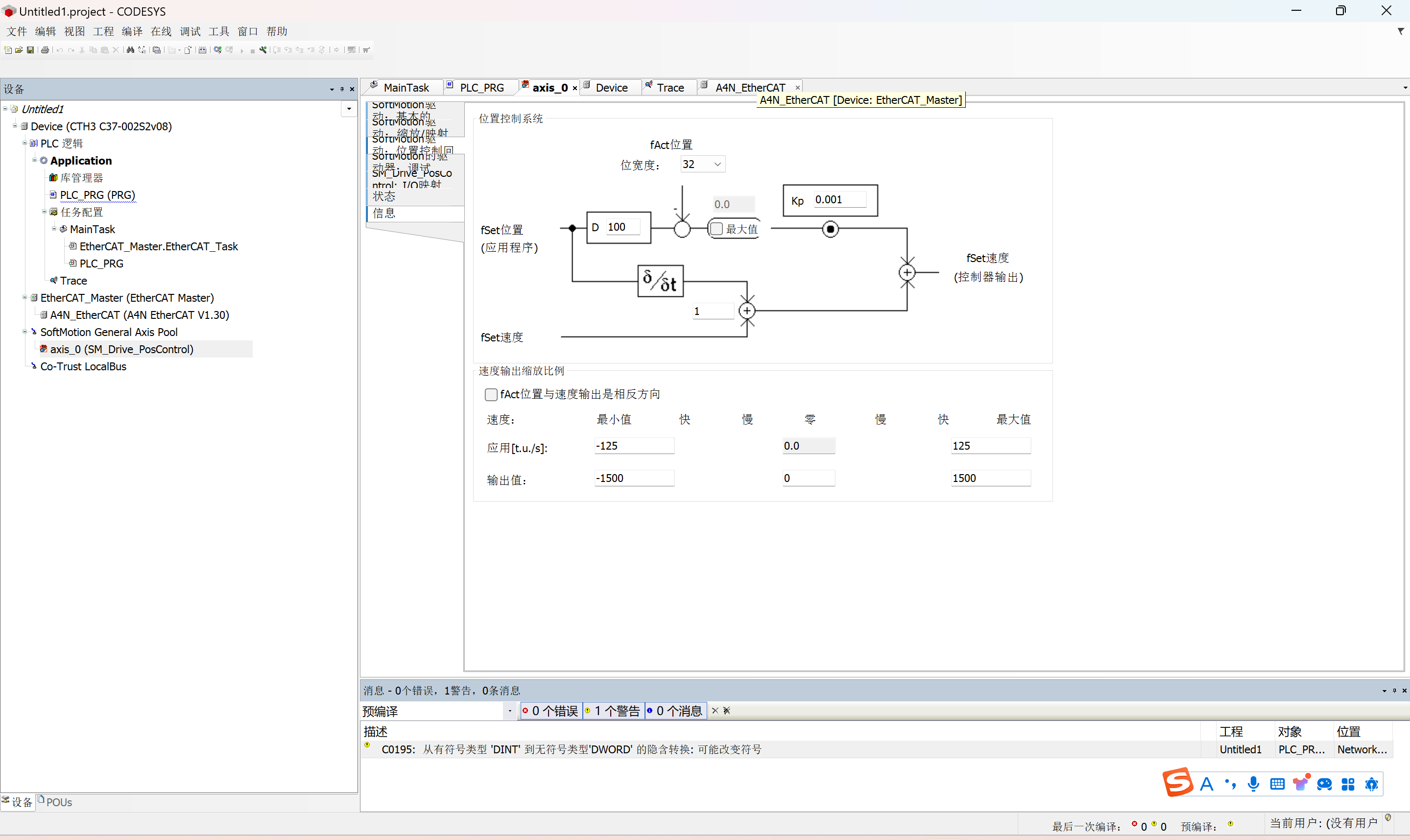
Task: Collapse the 任务配置 tree node
Action: click(44, 211)
